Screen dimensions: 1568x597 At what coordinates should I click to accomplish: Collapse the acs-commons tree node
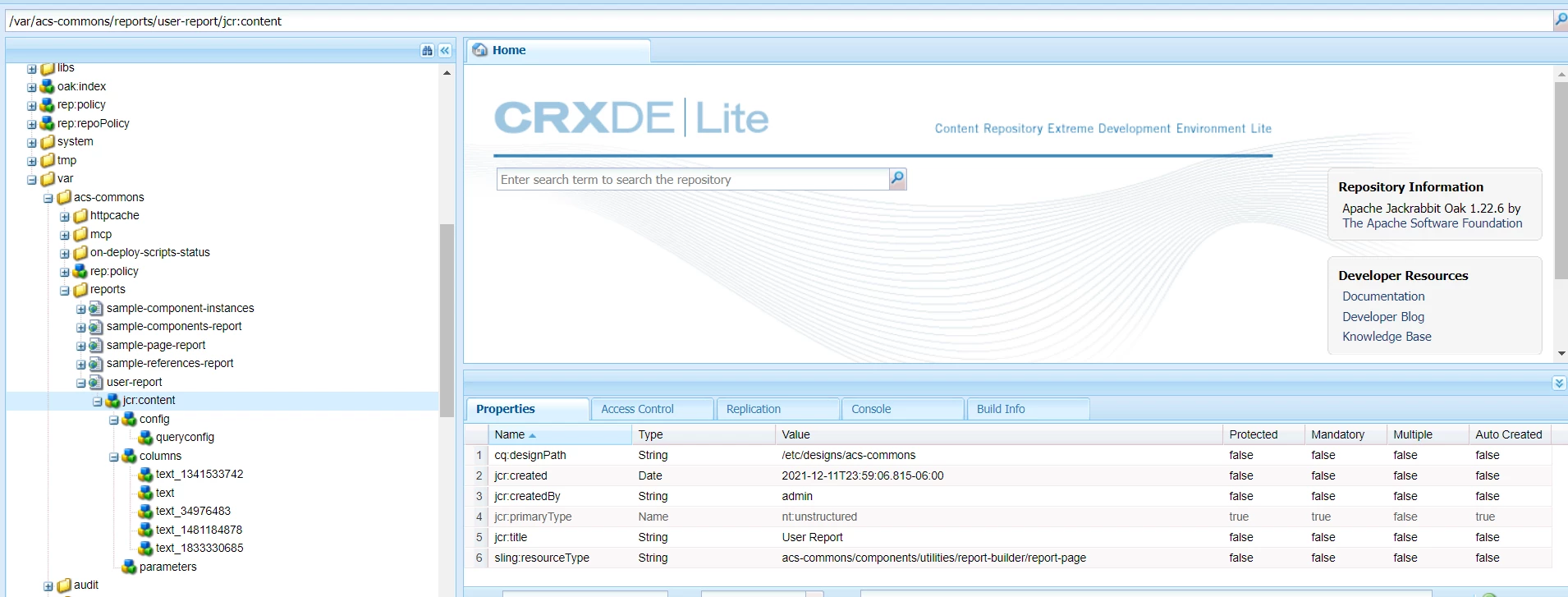point(48,198)
